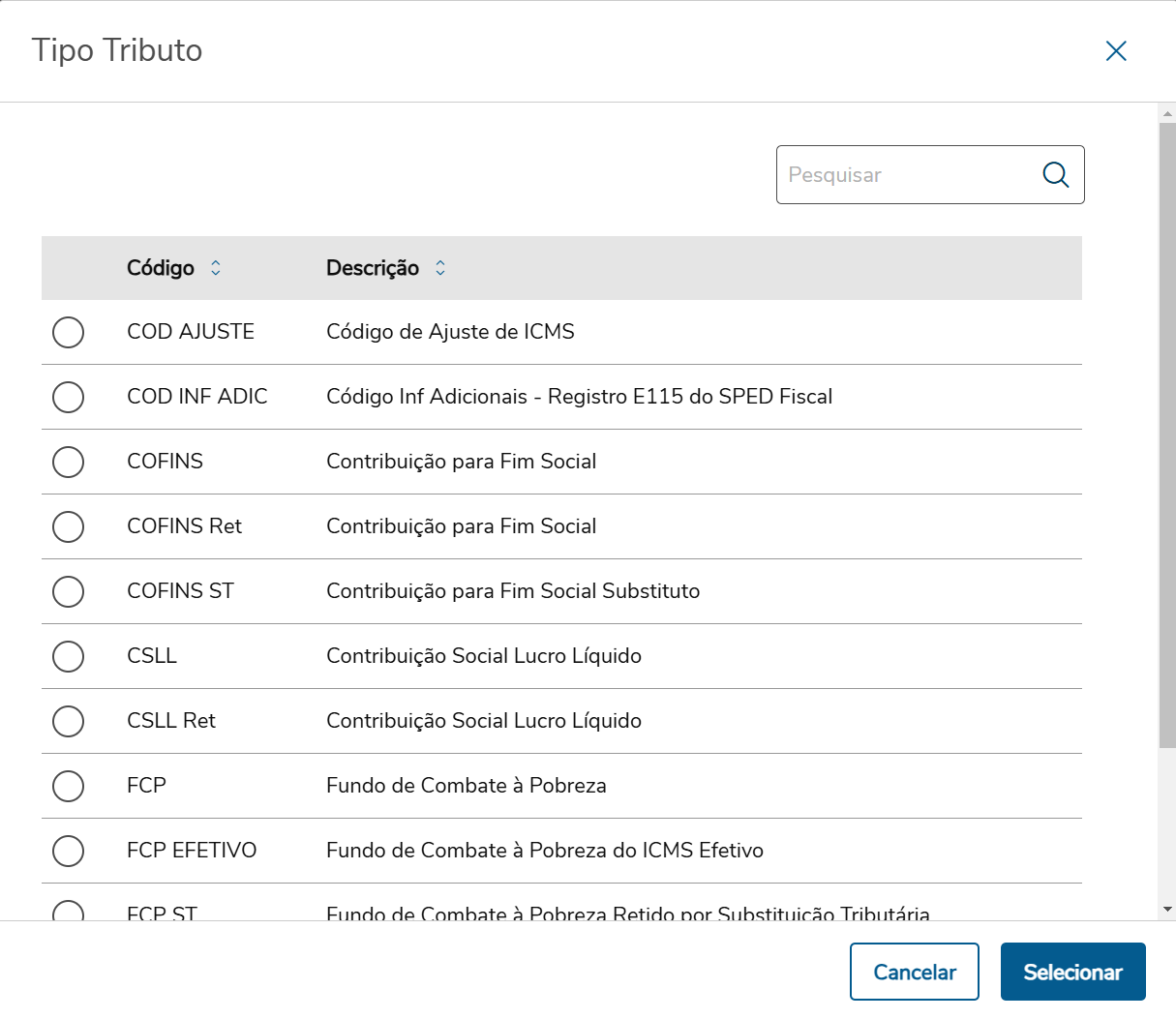Pick the COFINS Ret radio button
The width and height of the screenshot is (1176, 1019).
[68, 526]
